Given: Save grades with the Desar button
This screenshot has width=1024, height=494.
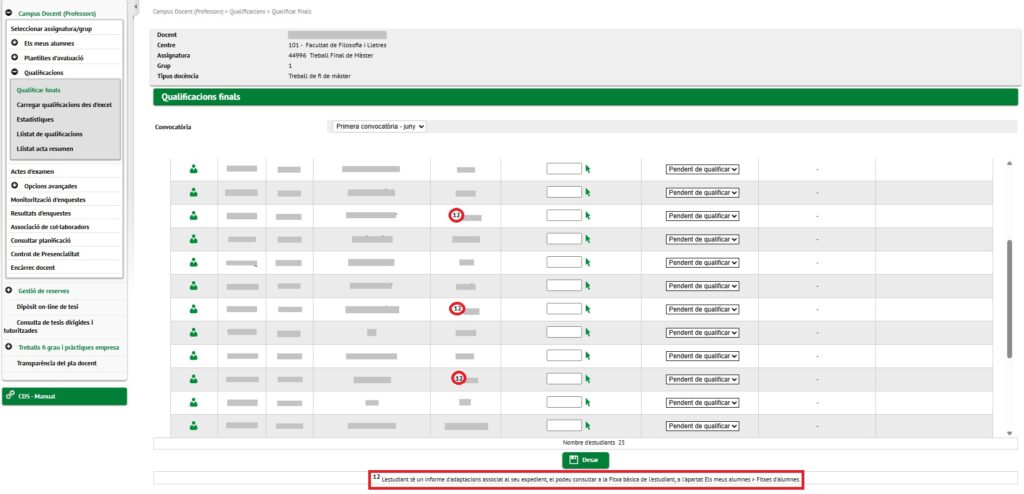Looking at the screenshot, I should click(x=585, y=460).
